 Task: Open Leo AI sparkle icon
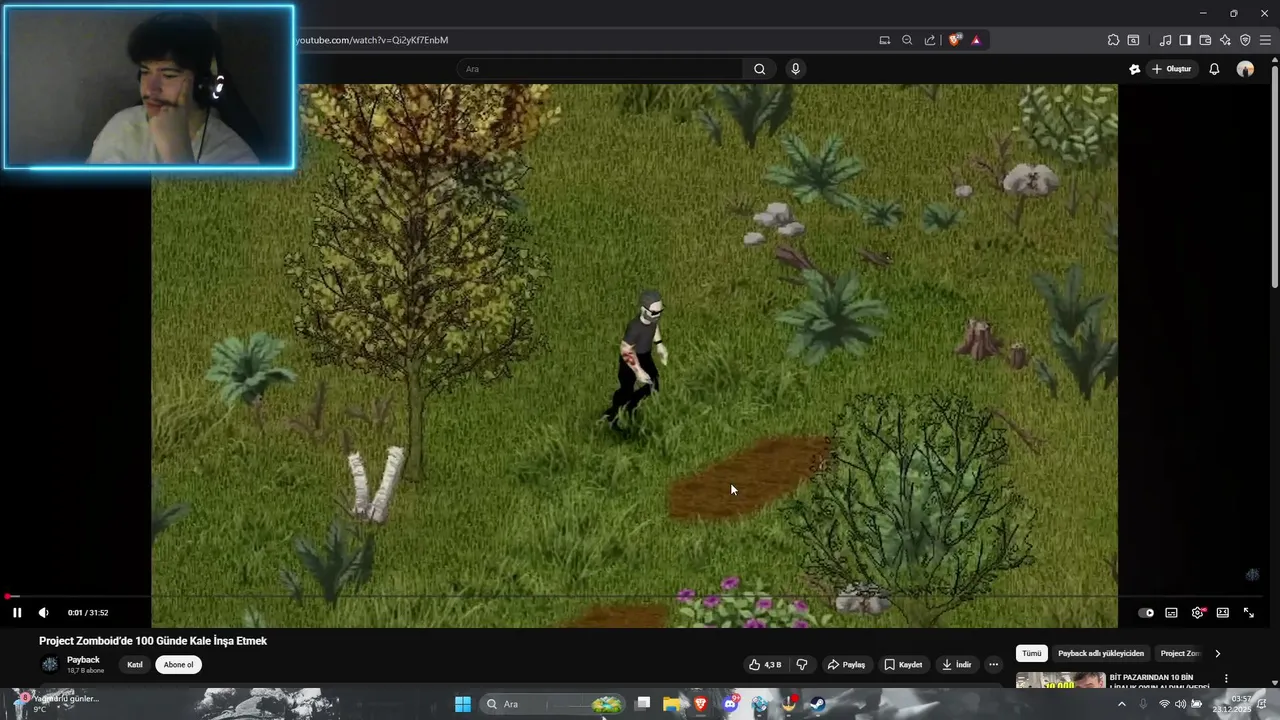click(1225, 40)
